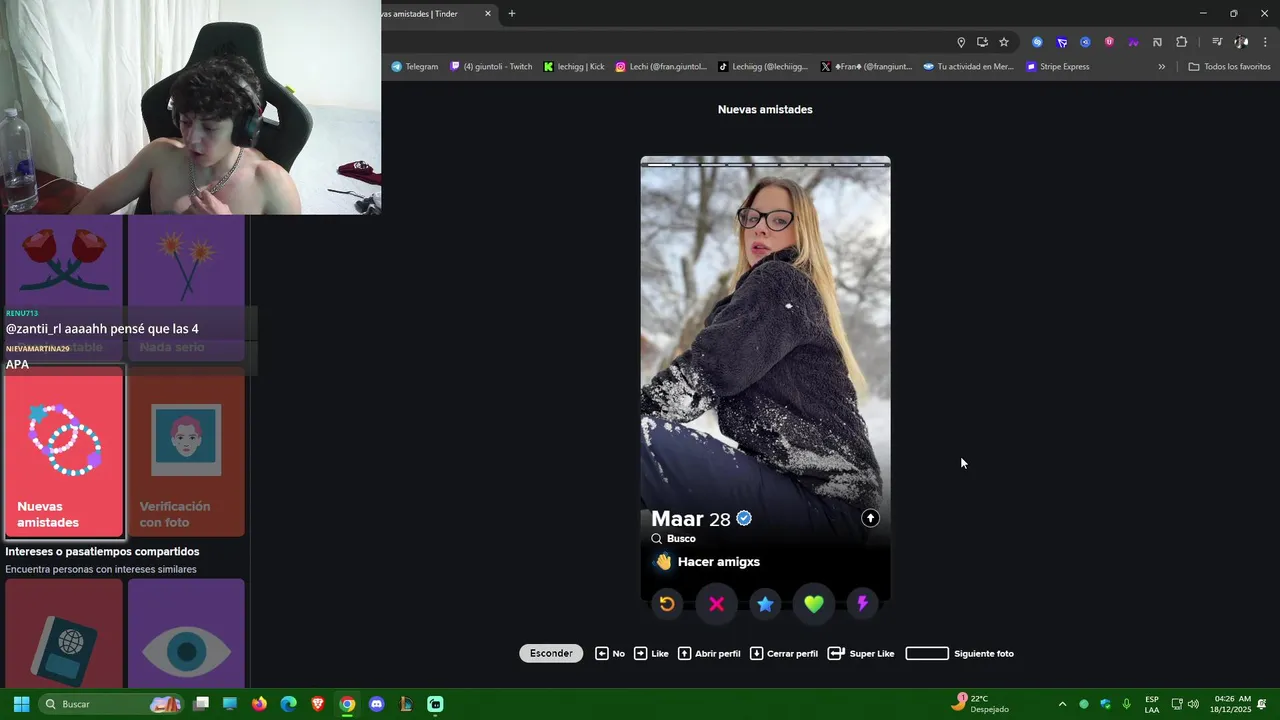The width and height of the screenshot is (1280, 720).
Task: Open the browser Extensions puzzle icon
Action: [x=1181, y=42]
